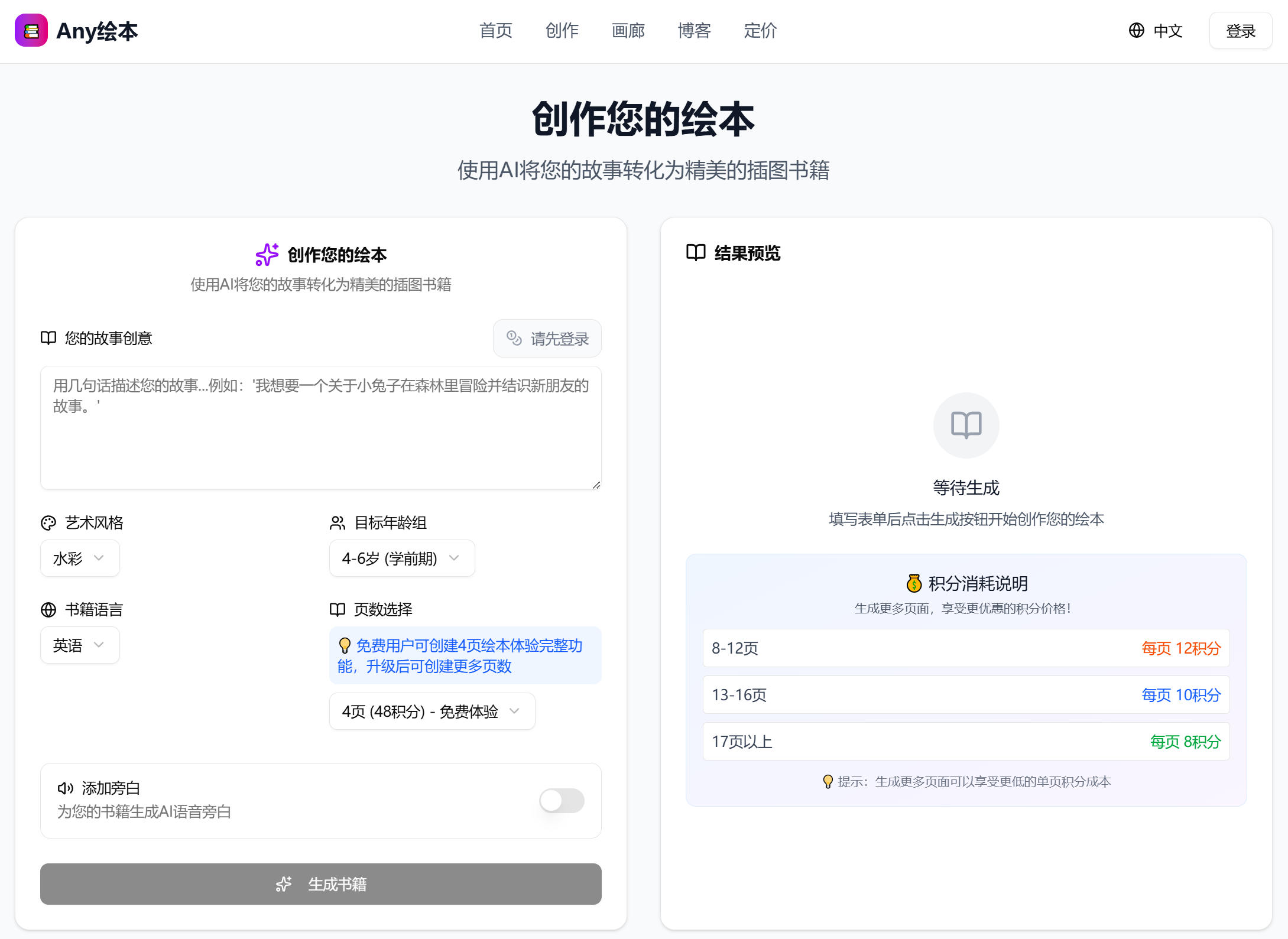Viewport: 1288px width, 939px height.
Task: Click the Any绘本 logo icon
Action: [31, 30]
